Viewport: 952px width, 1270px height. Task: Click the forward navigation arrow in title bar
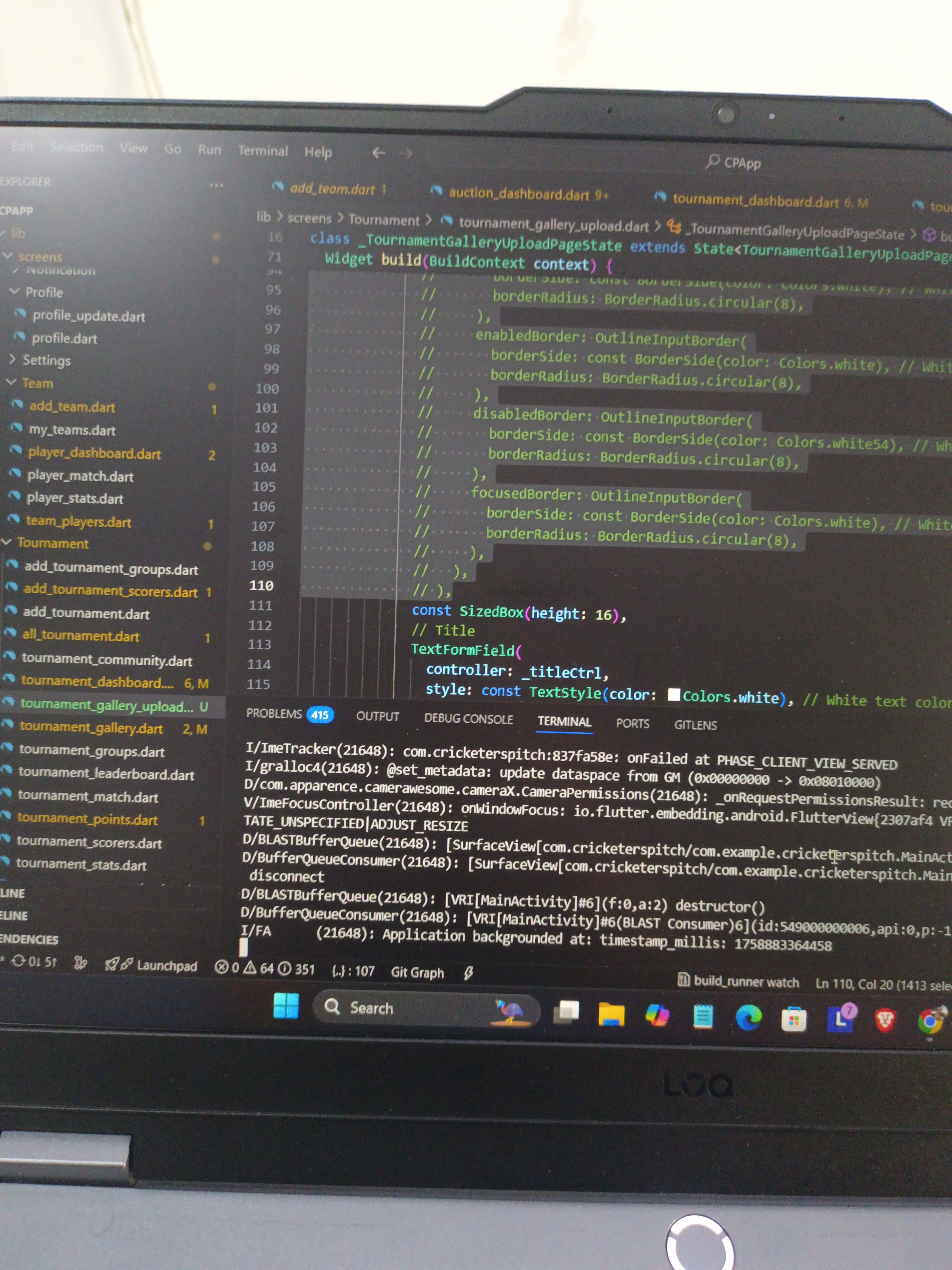(406, 153)
